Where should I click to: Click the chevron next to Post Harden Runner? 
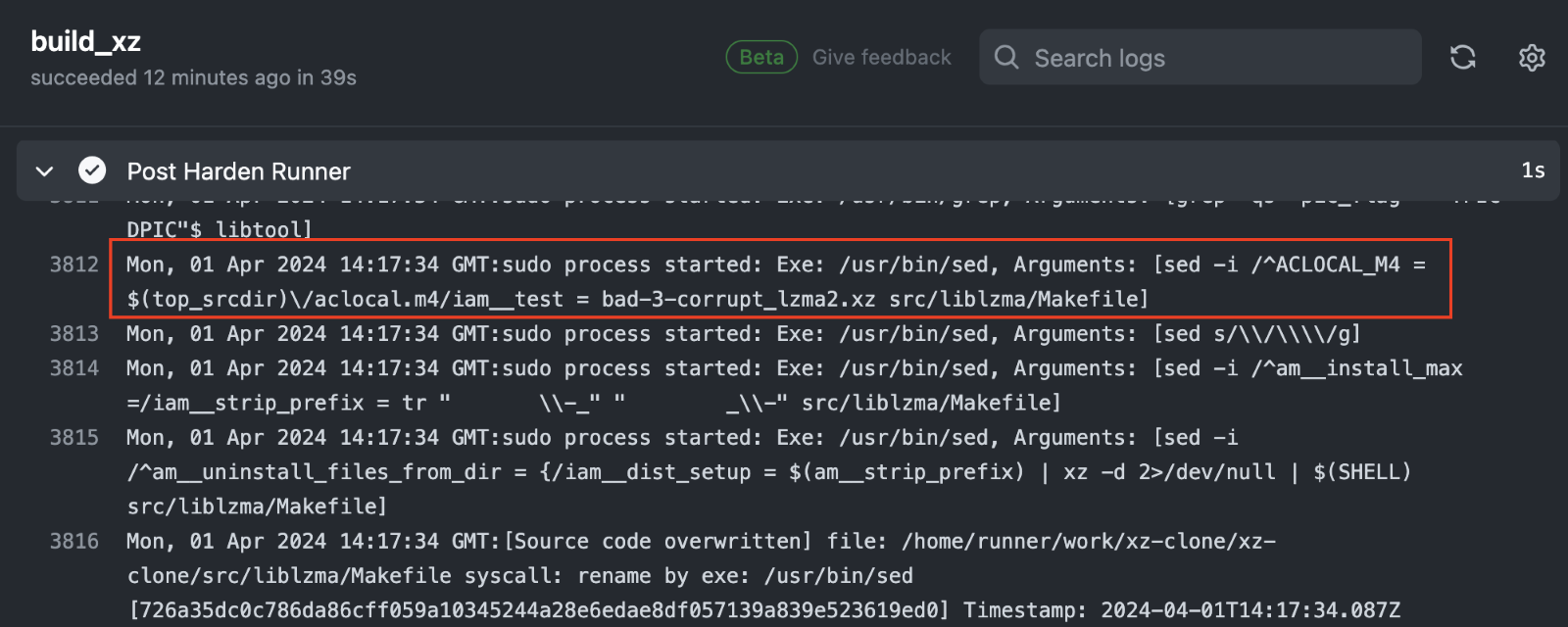(x=43, y=169)
